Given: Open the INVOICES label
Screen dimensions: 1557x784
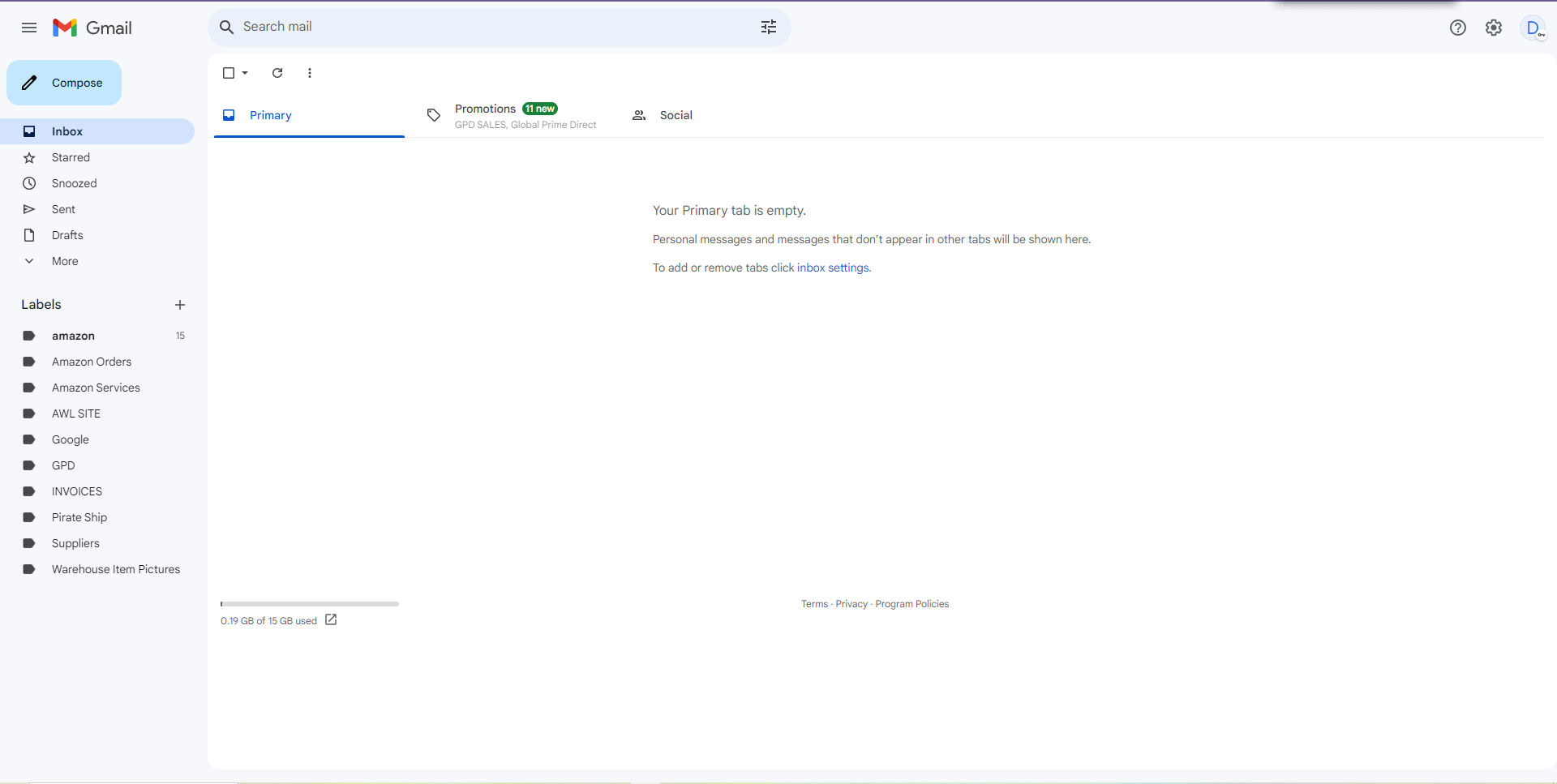Looking at the screenshot, I should pyautogui.click(x=97, y=491).
